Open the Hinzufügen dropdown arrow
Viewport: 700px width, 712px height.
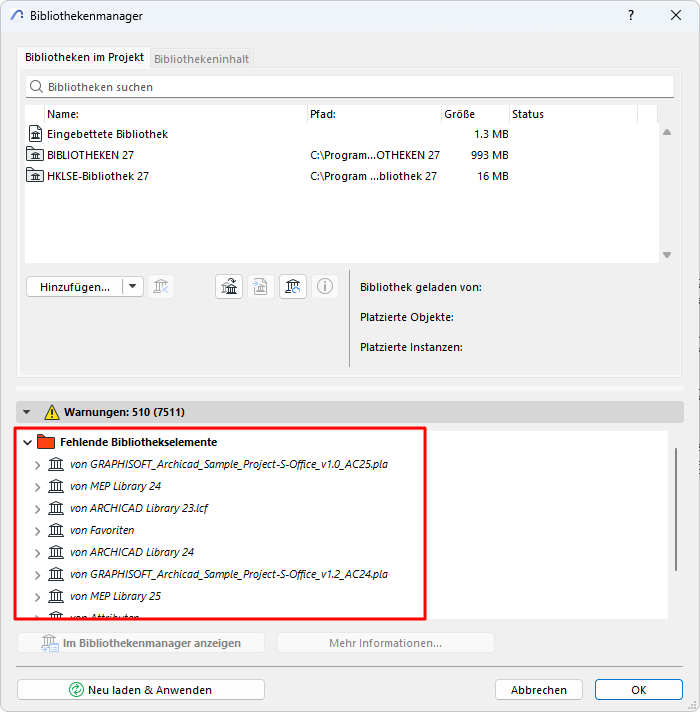click(133, 287)
